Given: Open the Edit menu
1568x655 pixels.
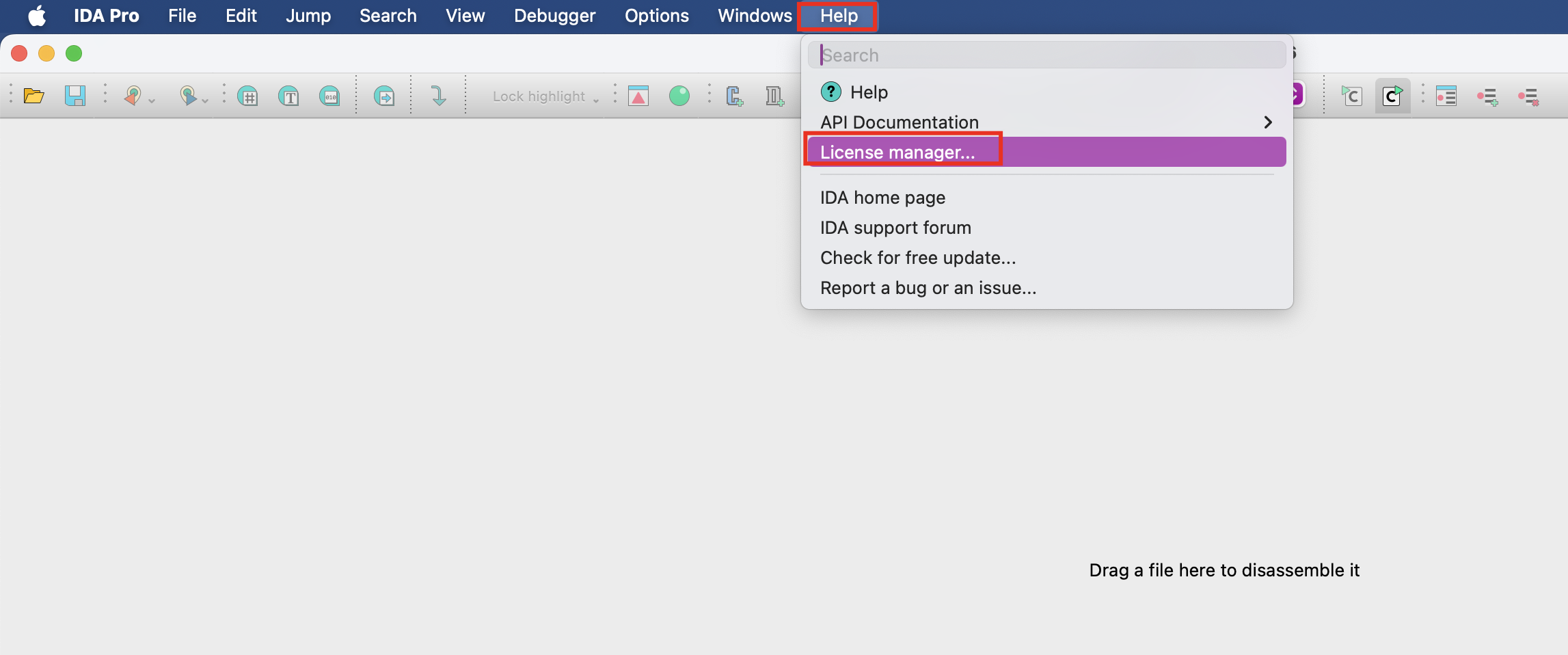Looking at the screenshot, I should (x=241, y=16).
